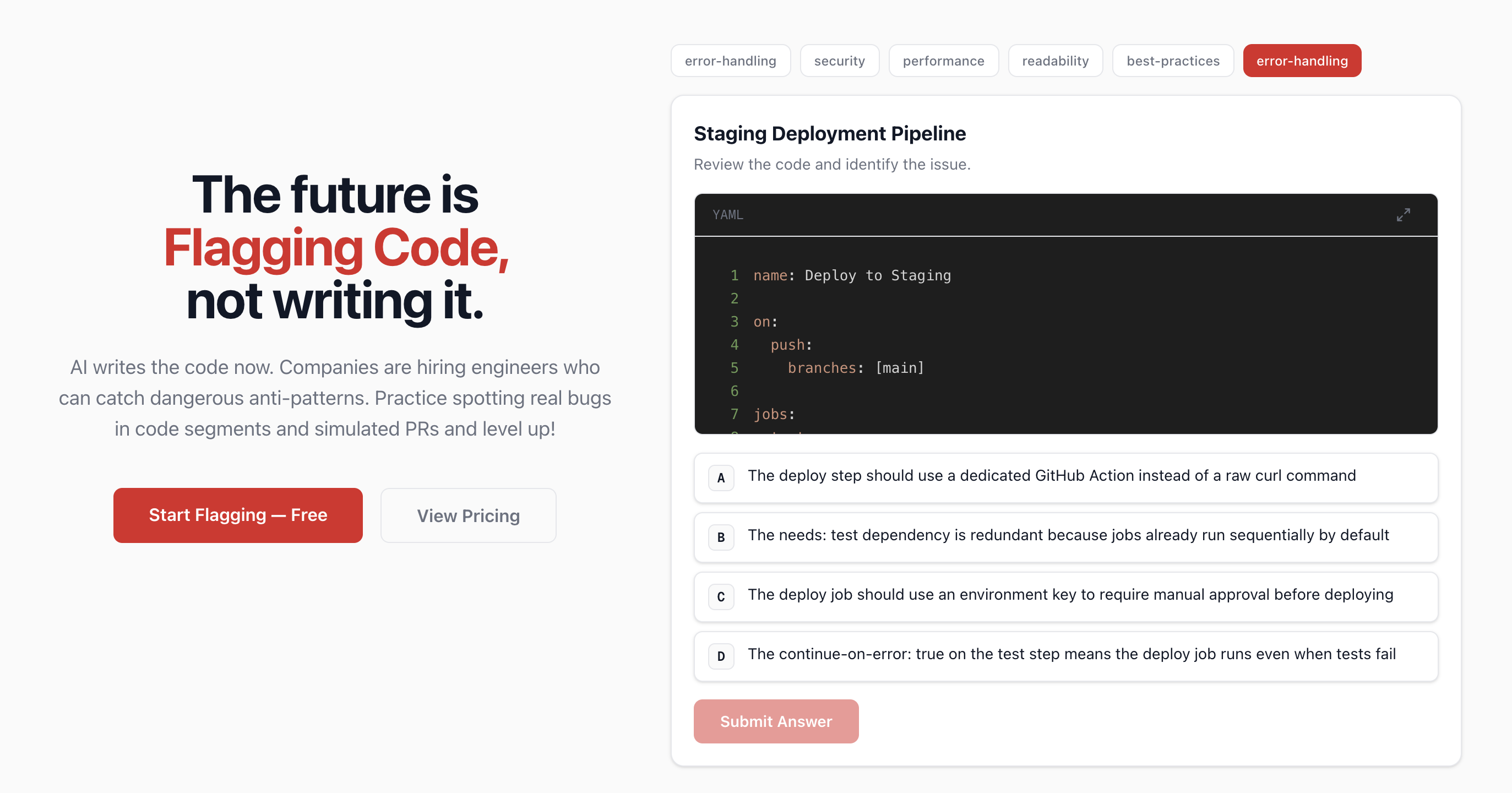The image size is (1512, 793).
Task: Switch to the performance category tag
Action: [x=943, y=61]
